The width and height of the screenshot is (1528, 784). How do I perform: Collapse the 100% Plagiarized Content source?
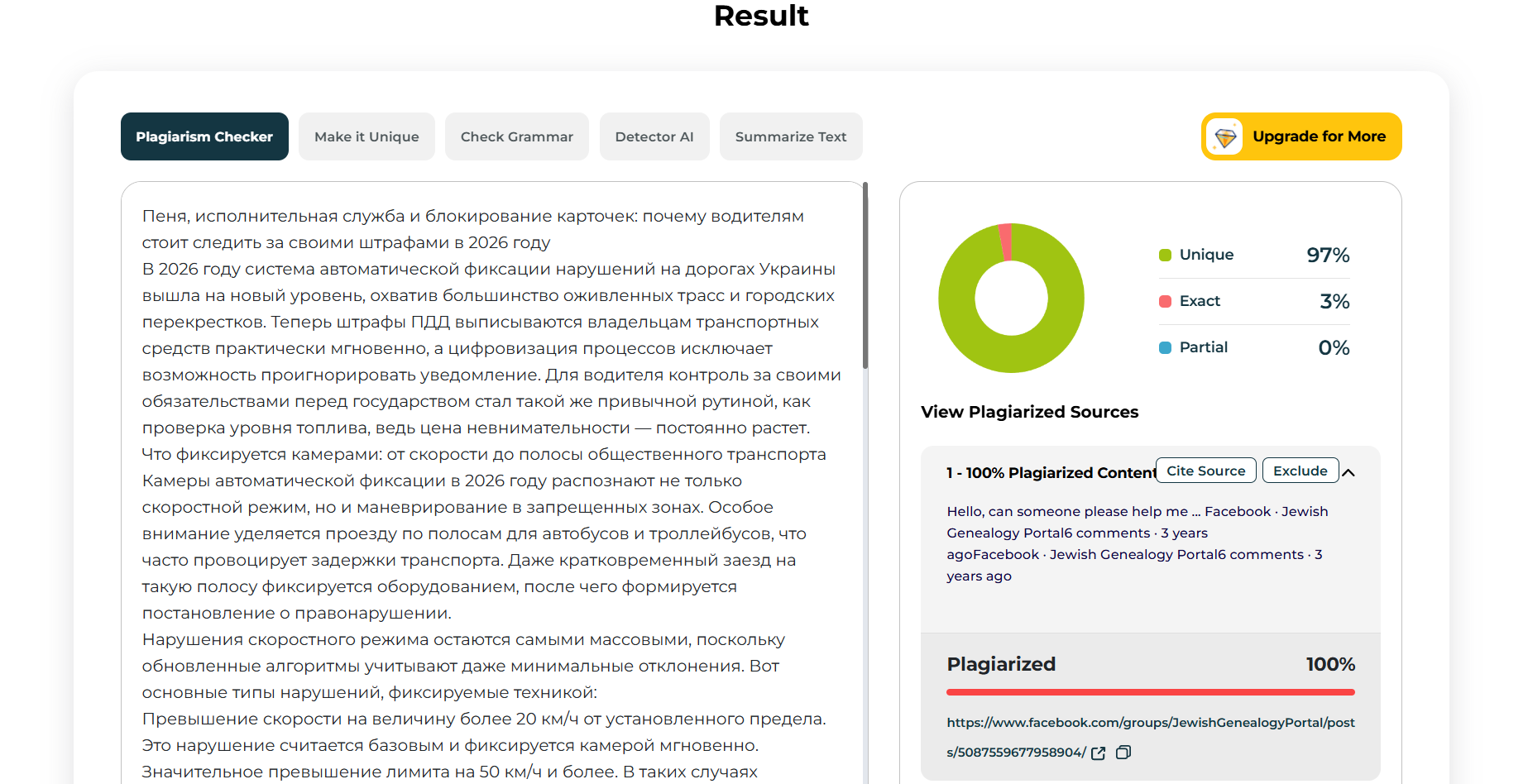[x=1348, y=472]
